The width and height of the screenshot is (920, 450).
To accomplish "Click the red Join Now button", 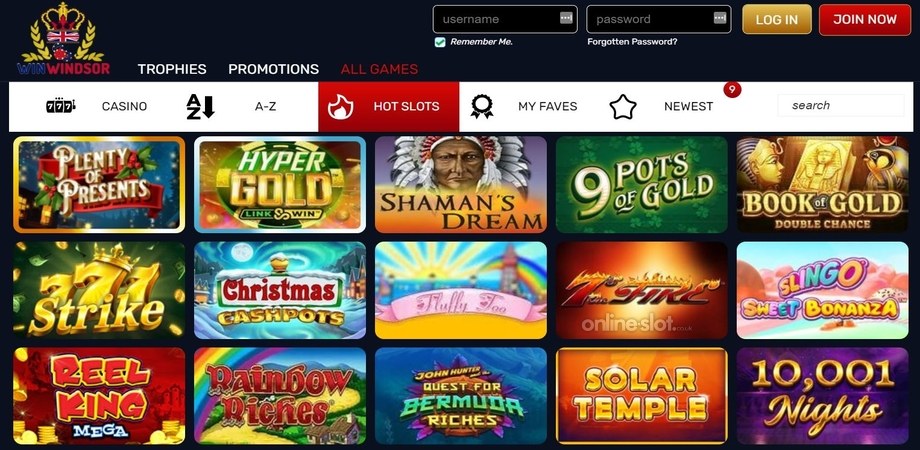I will point(865,19).
